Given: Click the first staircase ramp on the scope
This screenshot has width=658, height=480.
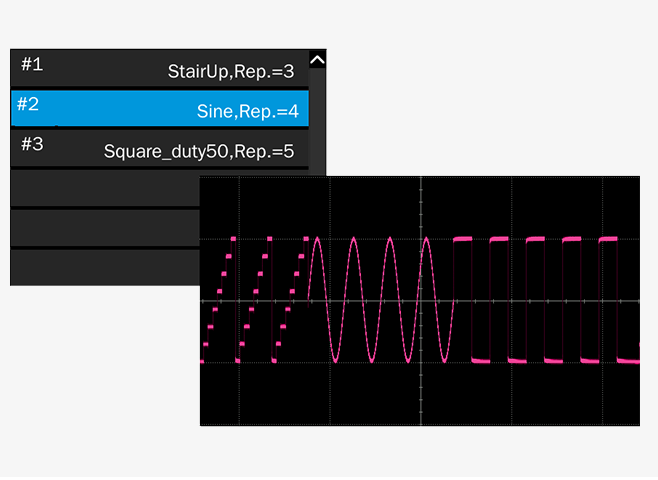Looking at the screenshot, I should [219, 300].
